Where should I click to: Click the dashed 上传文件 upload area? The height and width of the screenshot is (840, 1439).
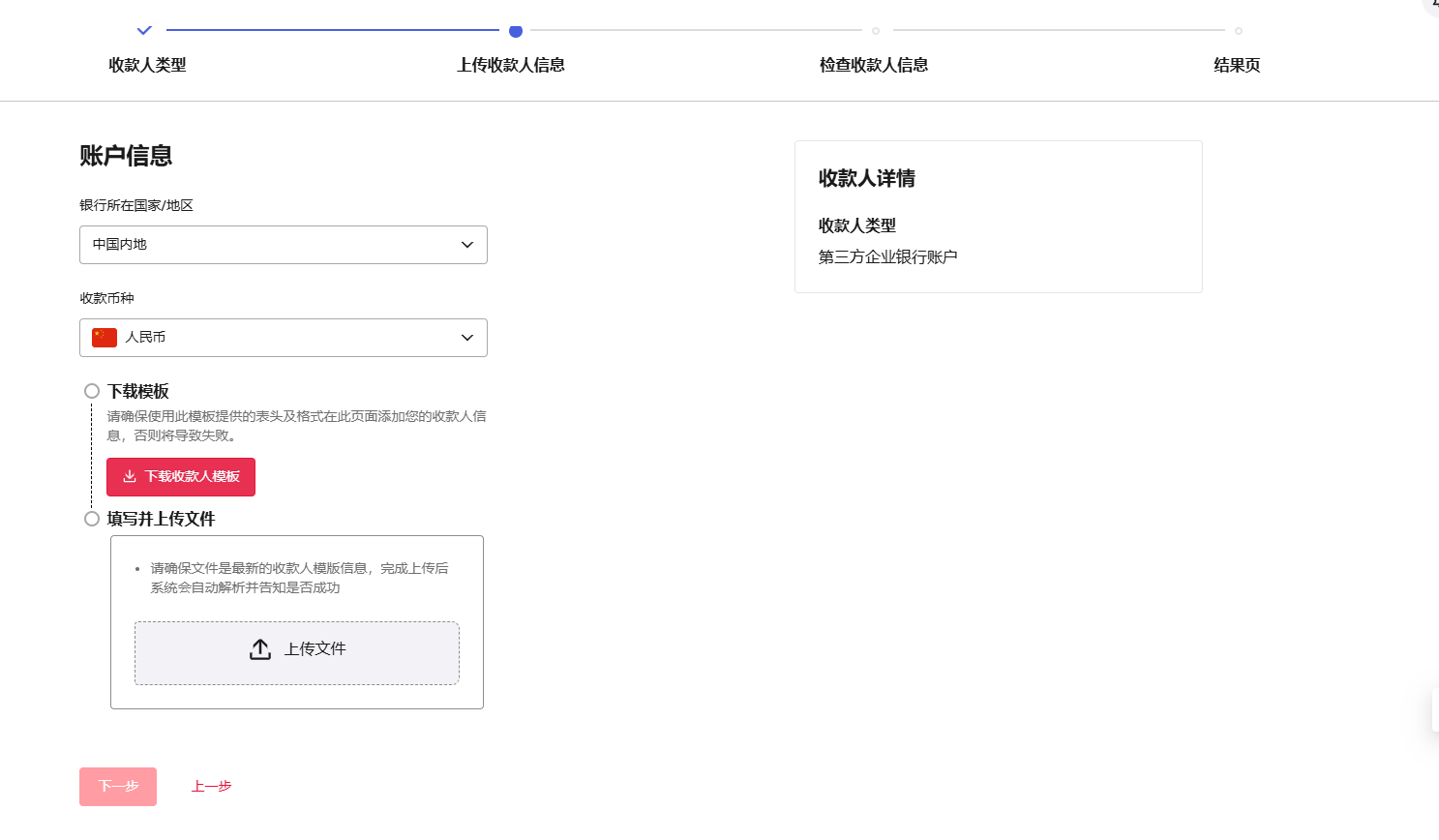296,653
